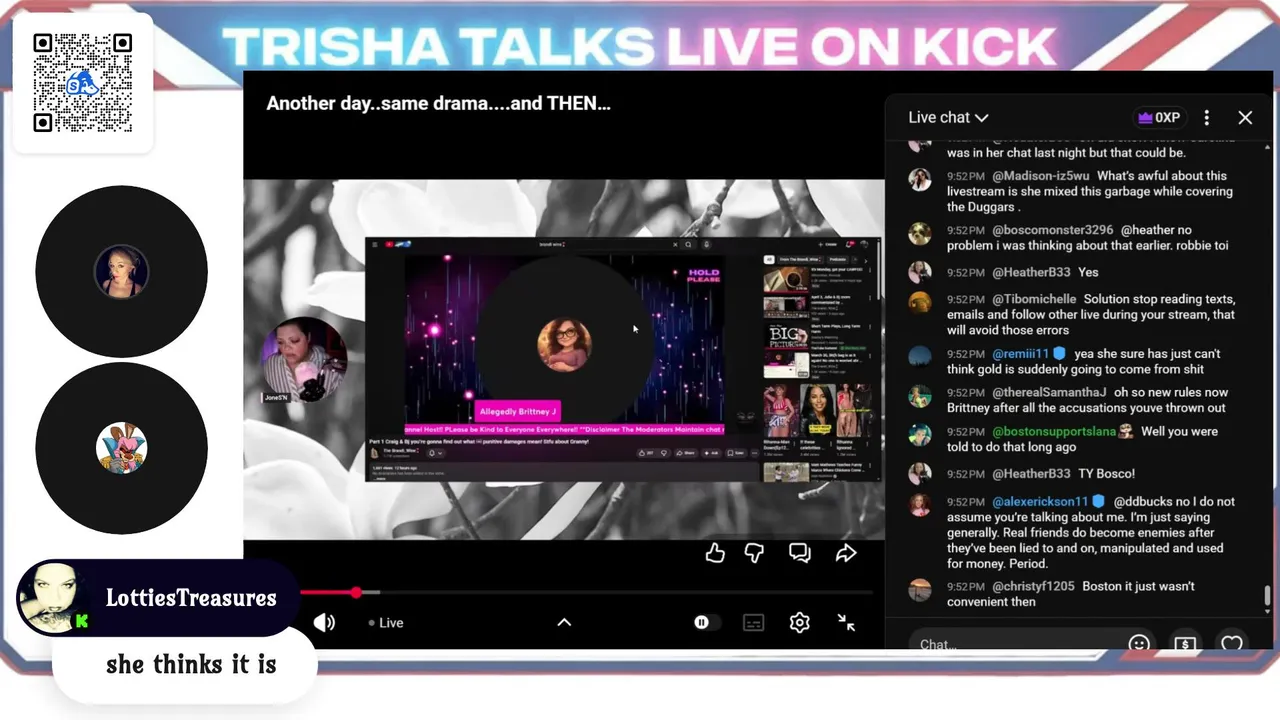Screen dimensions: 1280x720
Task: Click the webcam overlay labeled JoneS'N
Action: pyautogui.click(x=304, y=360)
